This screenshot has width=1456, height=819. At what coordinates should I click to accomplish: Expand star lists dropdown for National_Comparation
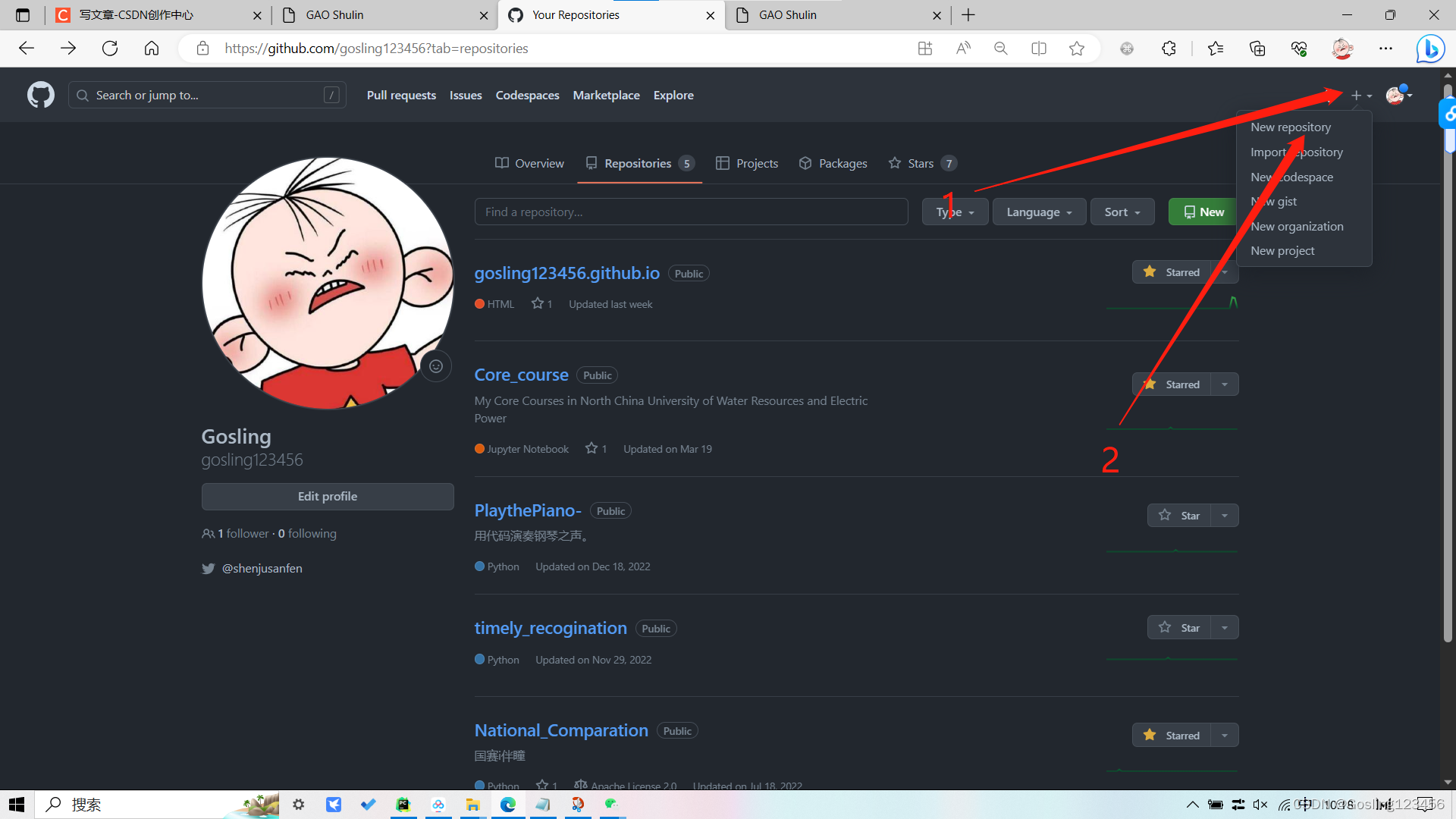click(x=1225, y=736)
